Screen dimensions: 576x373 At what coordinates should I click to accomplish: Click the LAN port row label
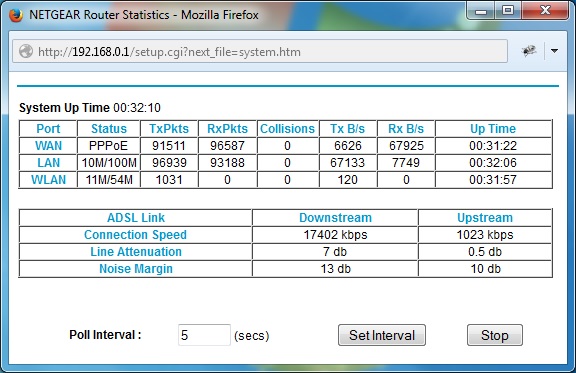tap(48, 162)
